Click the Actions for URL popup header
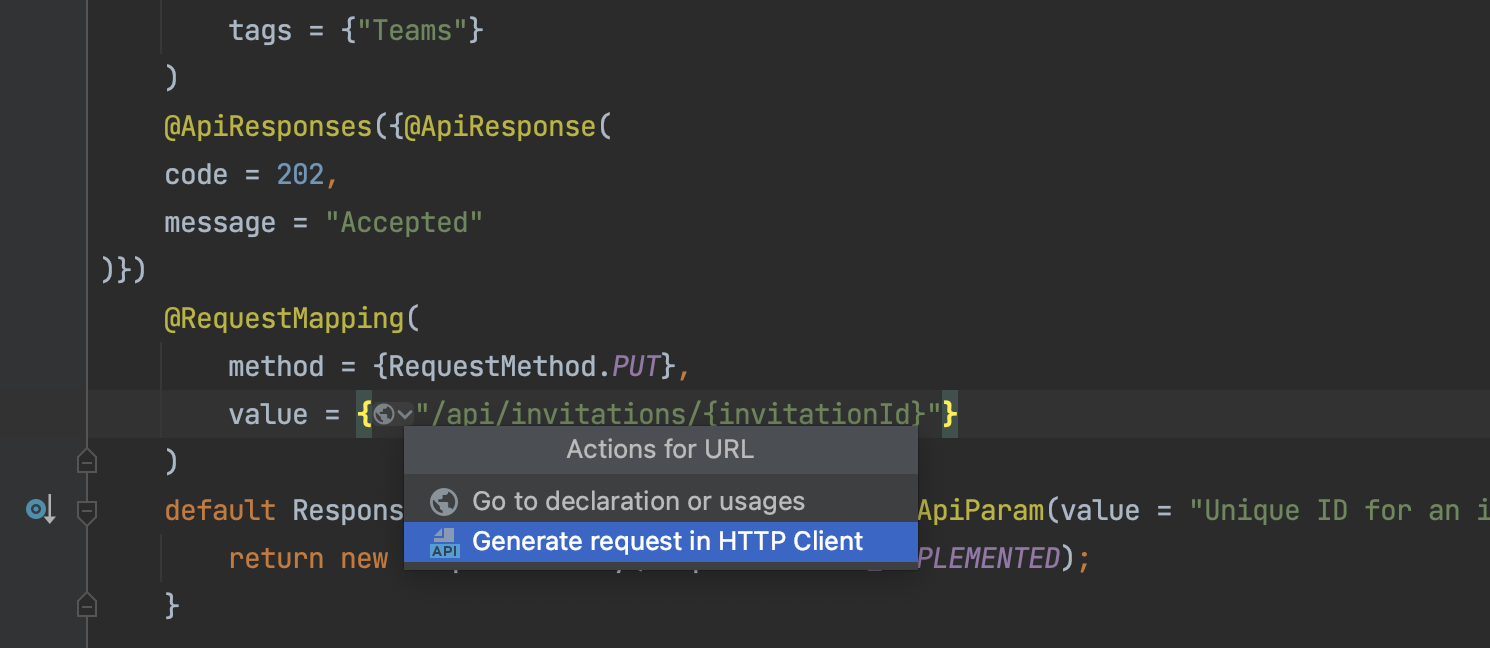Viewport: 1490px width, 648px height. 661,449
